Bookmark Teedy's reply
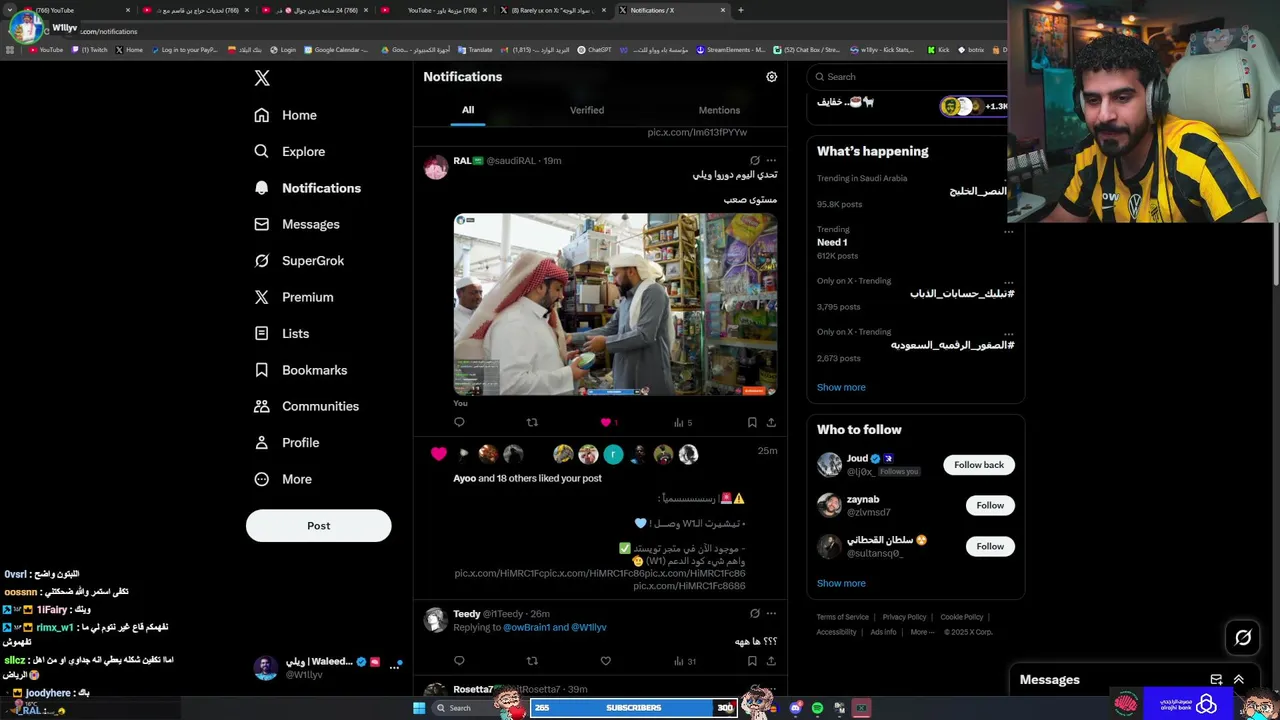The height and width of the screenshot is (720, 1280). [752, 661]
